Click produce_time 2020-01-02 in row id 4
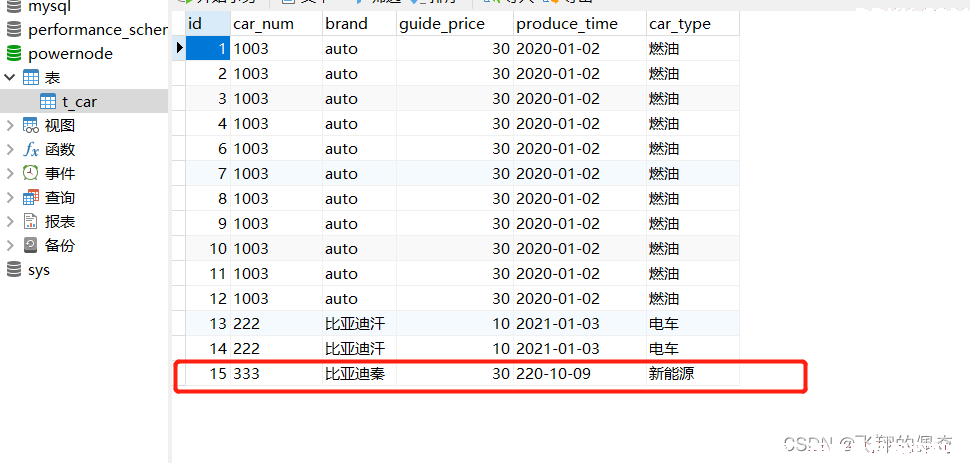 tap(580, 123)
